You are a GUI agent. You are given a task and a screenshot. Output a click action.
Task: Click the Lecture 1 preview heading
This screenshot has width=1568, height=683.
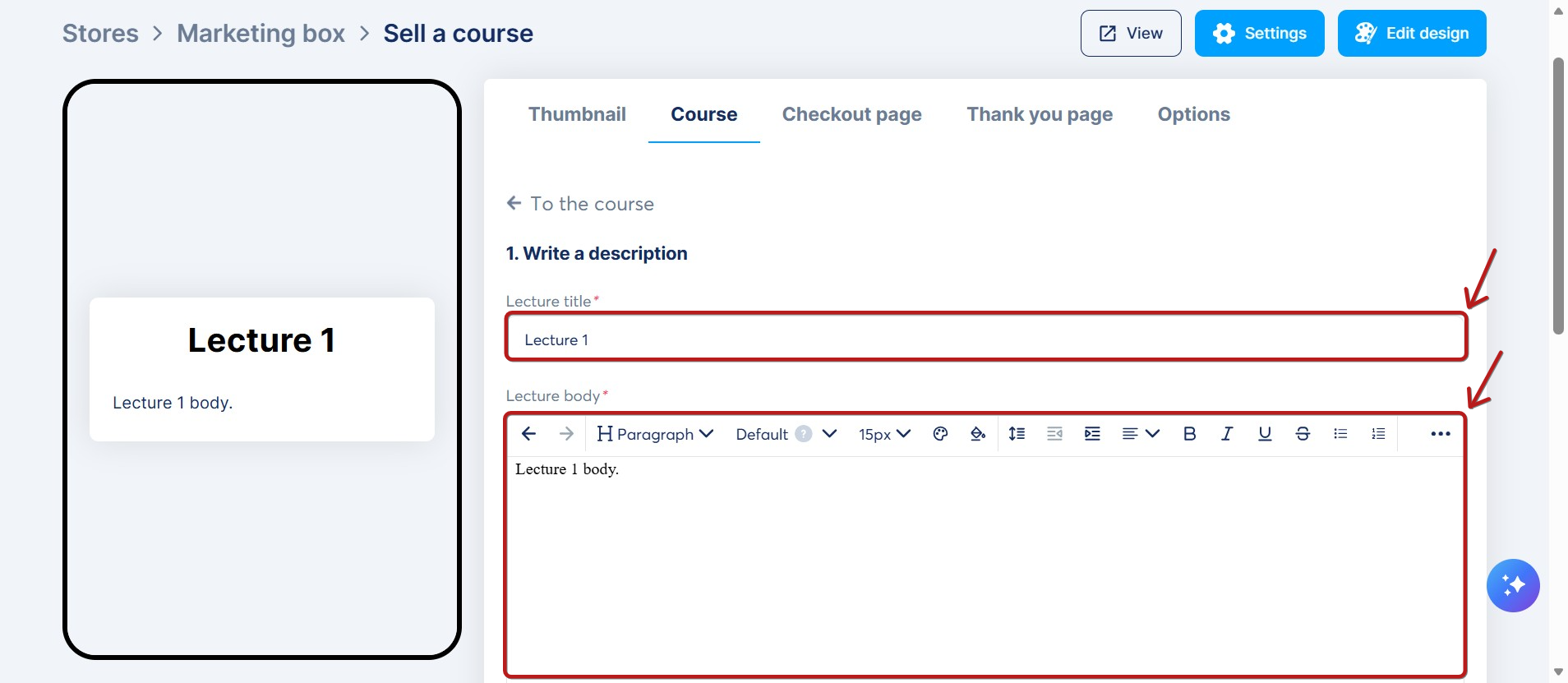point(261,340)
